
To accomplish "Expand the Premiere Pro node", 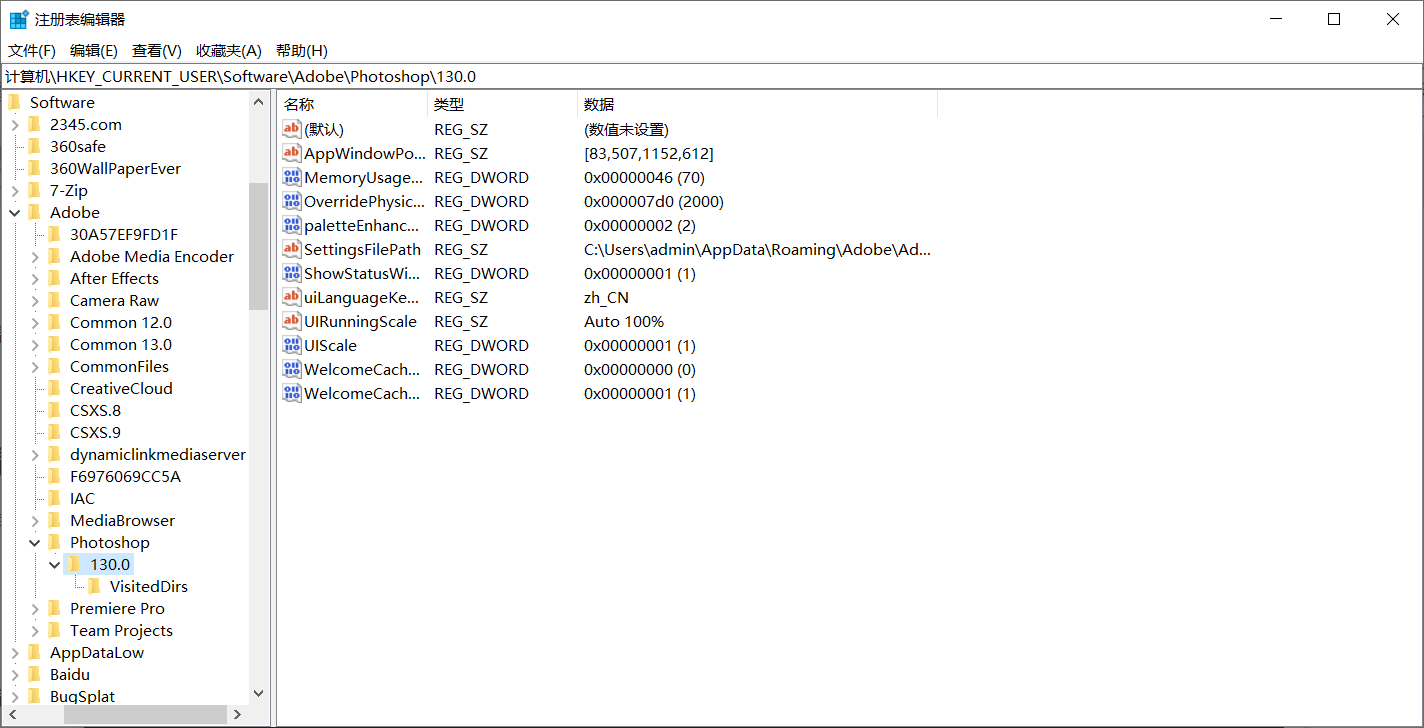I will [x=35, y=608].
